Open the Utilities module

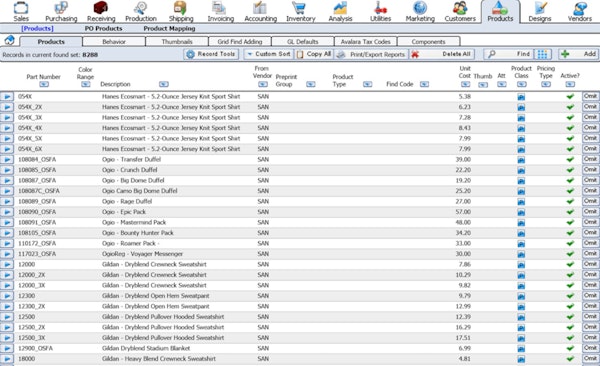380,11
